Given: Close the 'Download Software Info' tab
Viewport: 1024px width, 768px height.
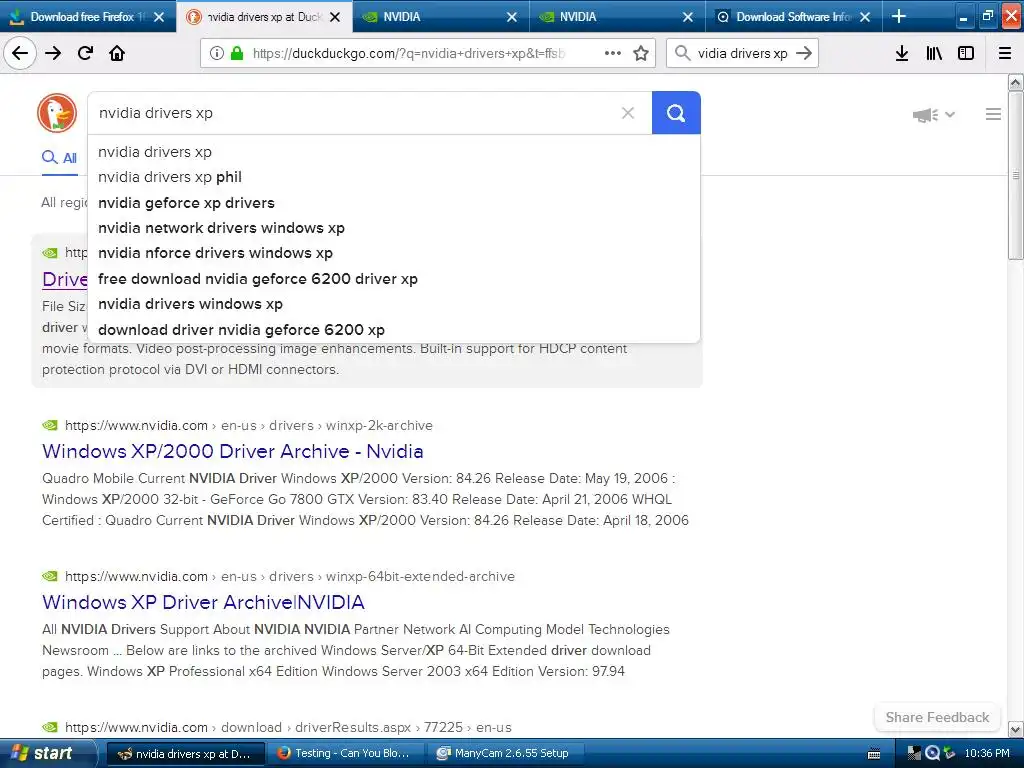Looking at the screenshot, I should [865, 17].
